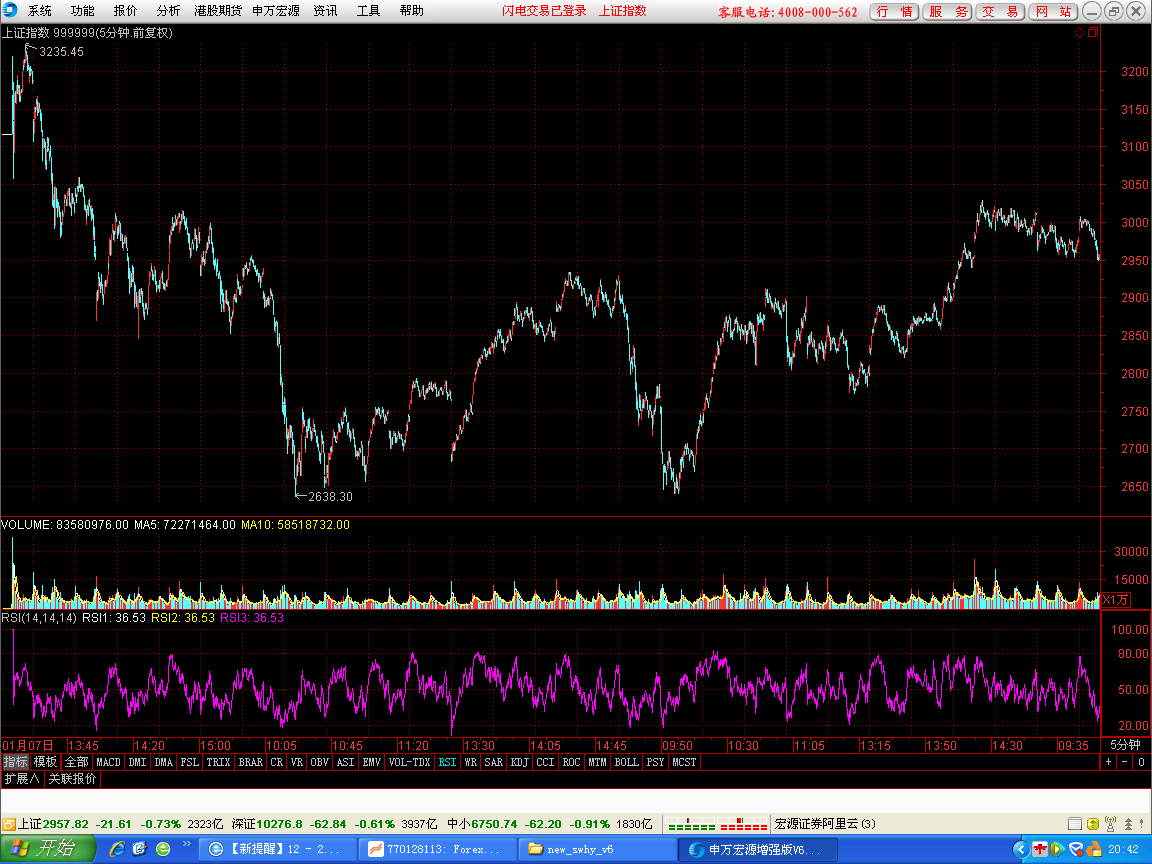The width and height of the screenshot is (1152, 864).
Task: Open the 申万宏源 menu
Action: coord(276,10)
